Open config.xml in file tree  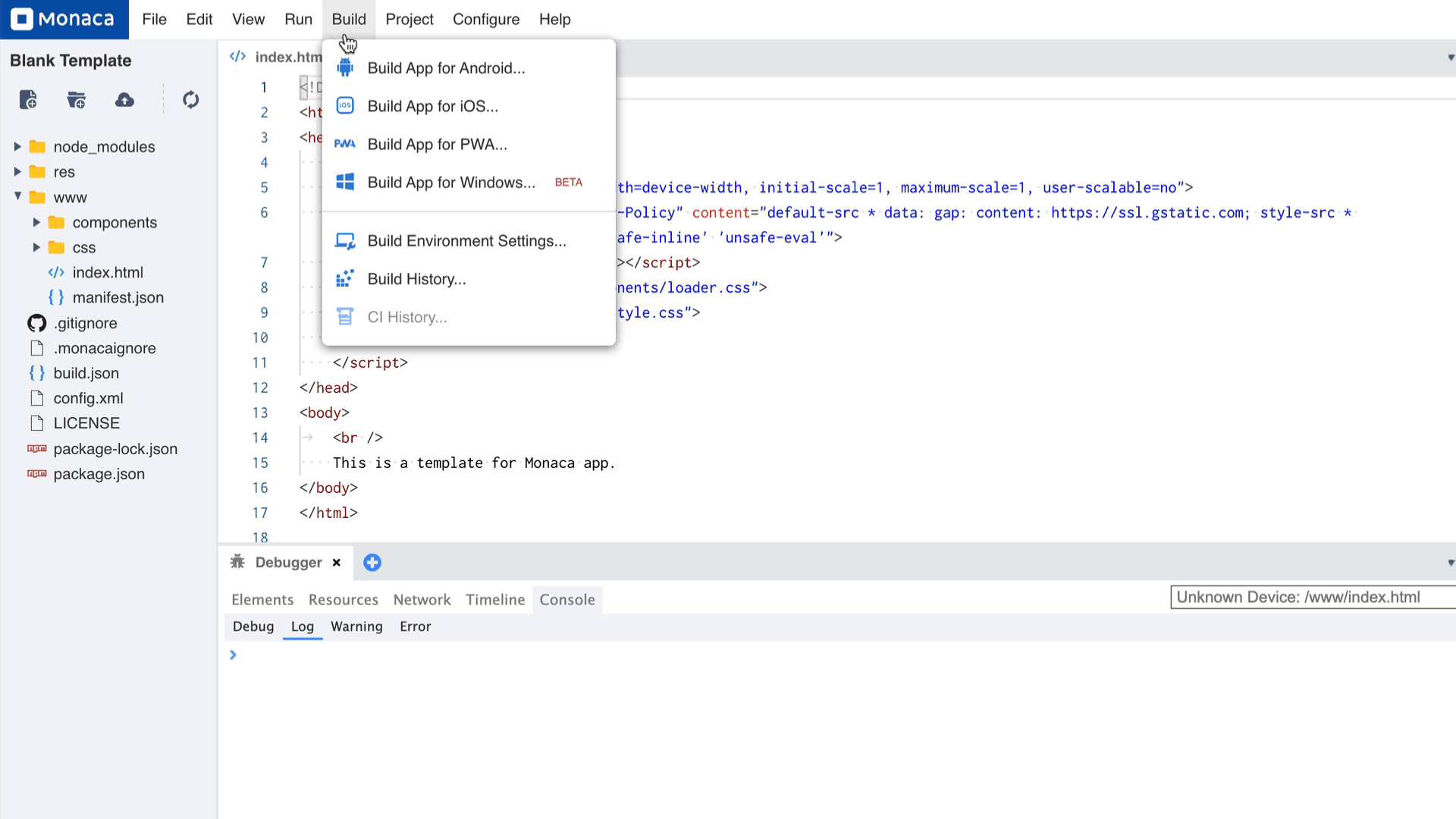coord(88,398)
